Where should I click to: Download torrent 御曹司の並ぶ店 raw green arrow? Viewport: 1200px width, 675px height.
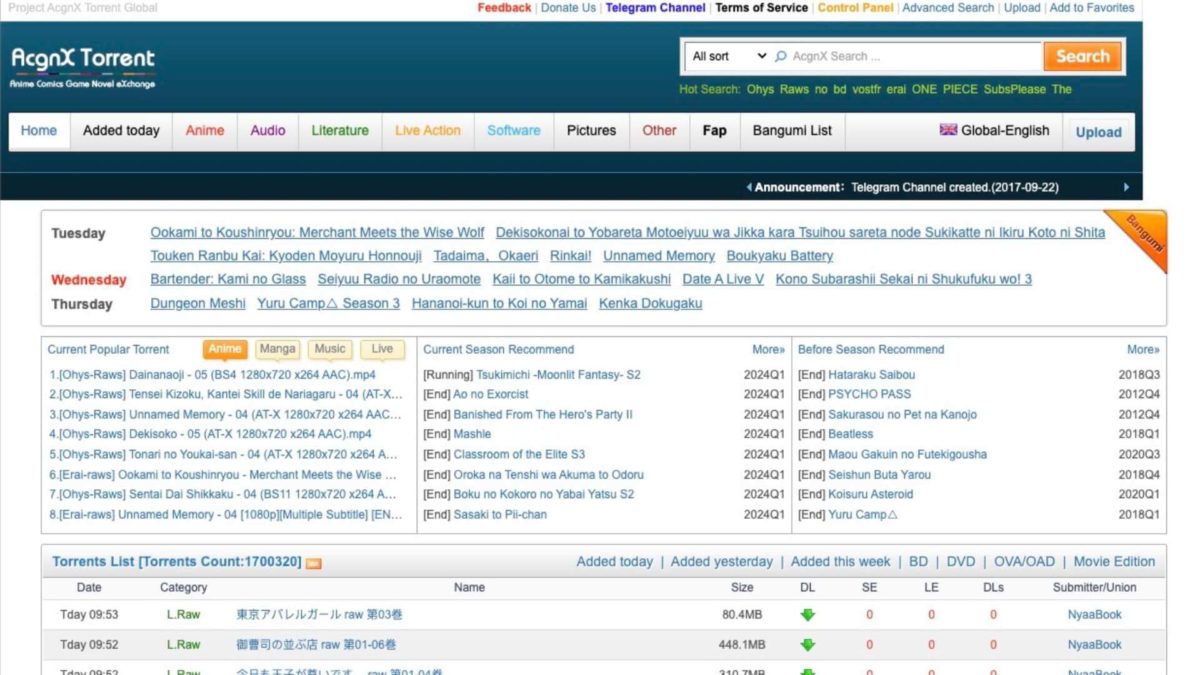click(808, 645)
